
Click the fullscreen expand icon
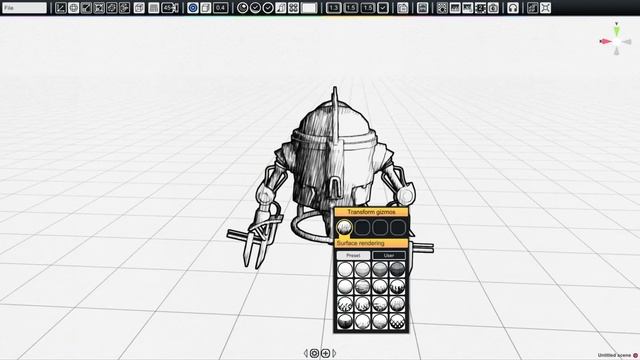546,8
